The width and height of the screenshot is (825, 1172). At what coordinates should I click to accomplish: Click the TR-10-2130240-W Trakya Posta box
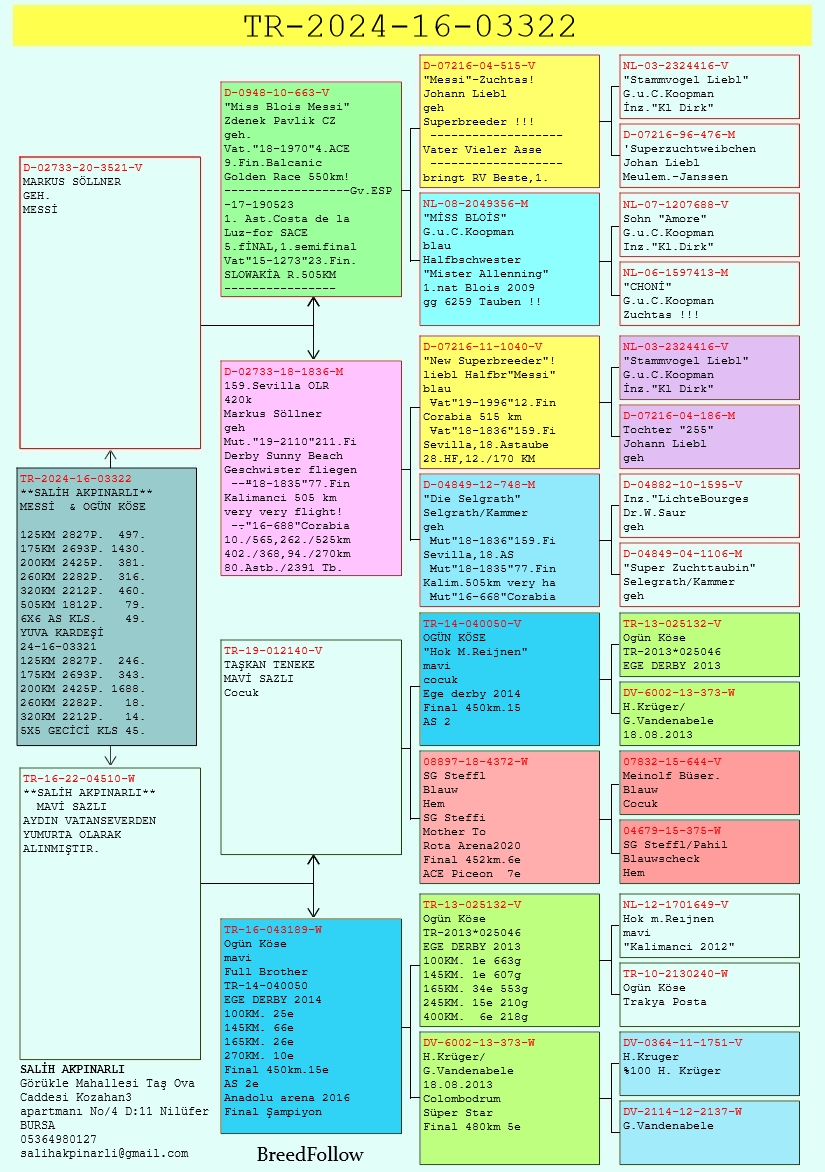[x=710, y=994]
